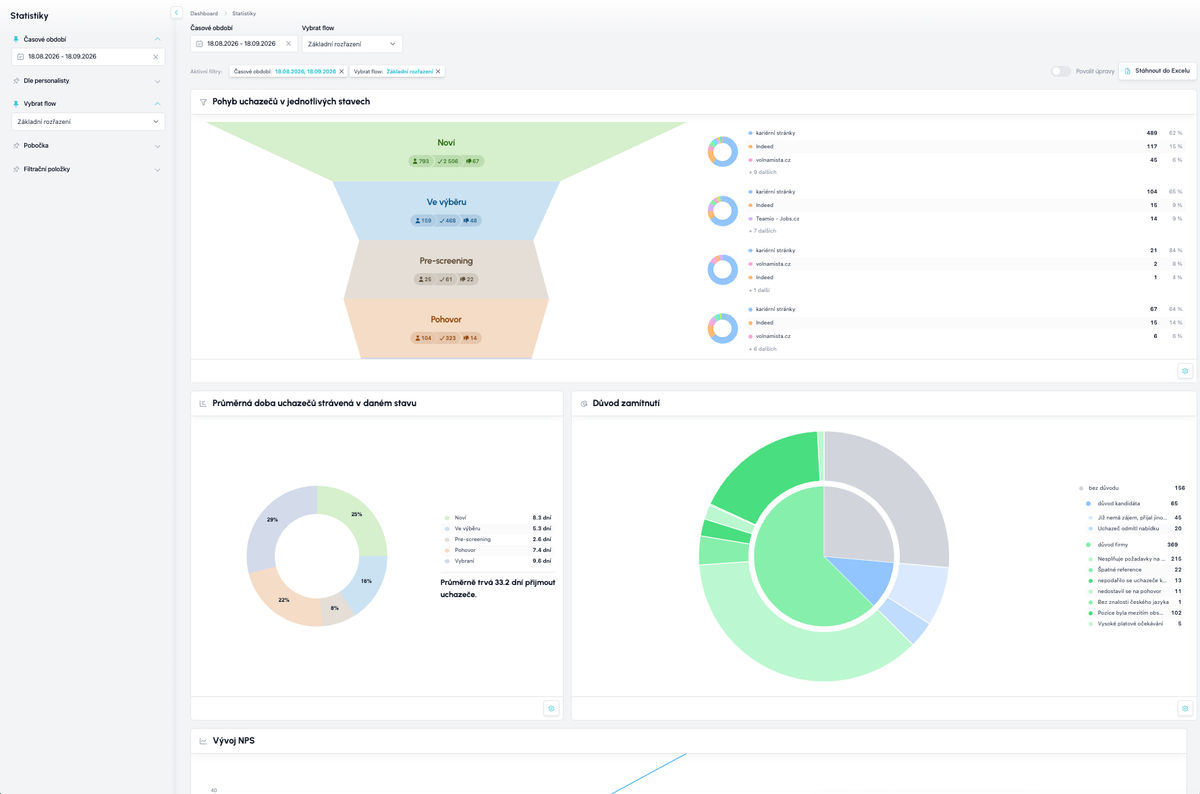Screen dimensions: 1200x794
Task: Toggle the Povolit úpravy switch
Action: click(x=1060, y=72)
